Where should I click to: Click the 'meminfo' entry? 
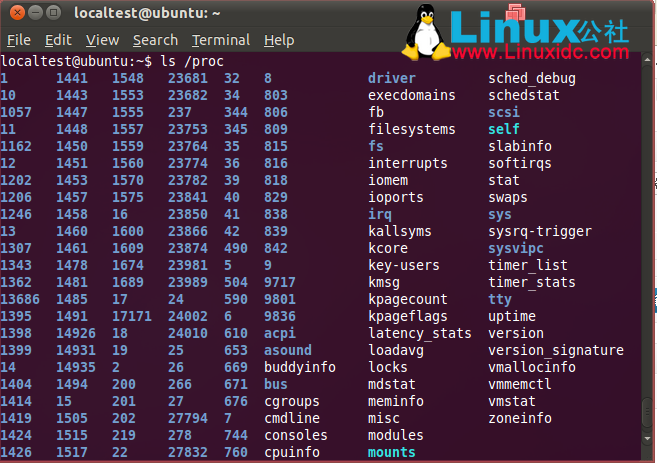tap(396, 401)
